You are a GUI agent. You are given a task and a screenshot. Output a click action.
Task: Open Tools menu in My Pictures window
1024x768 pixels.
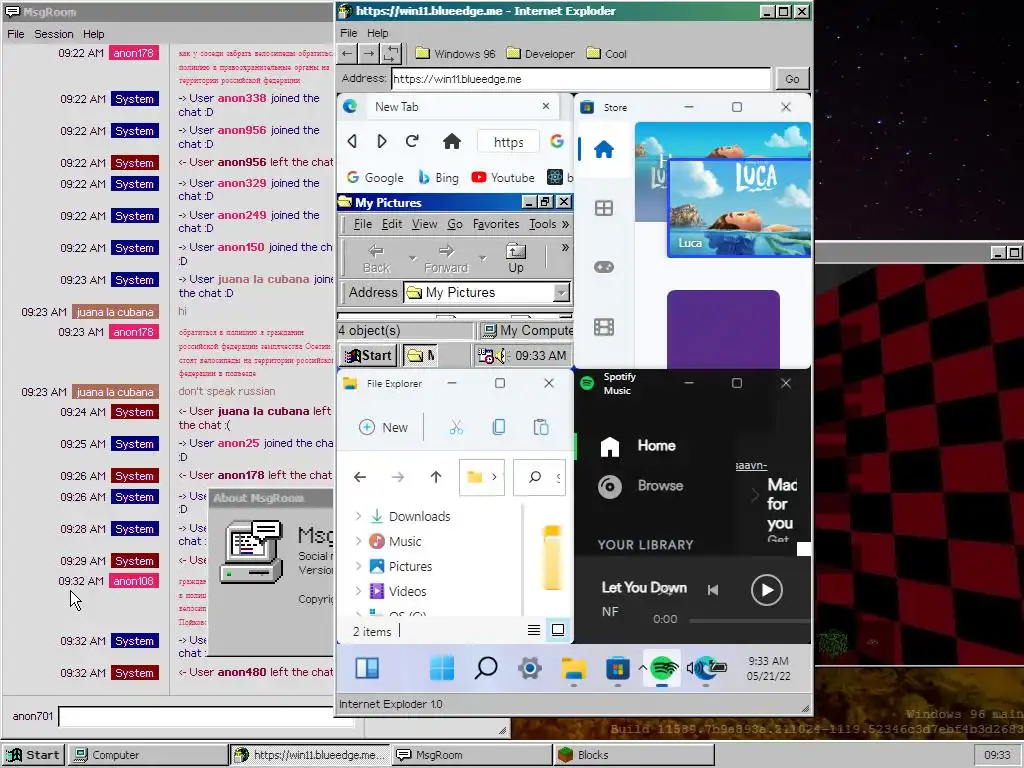coord(543,224)
